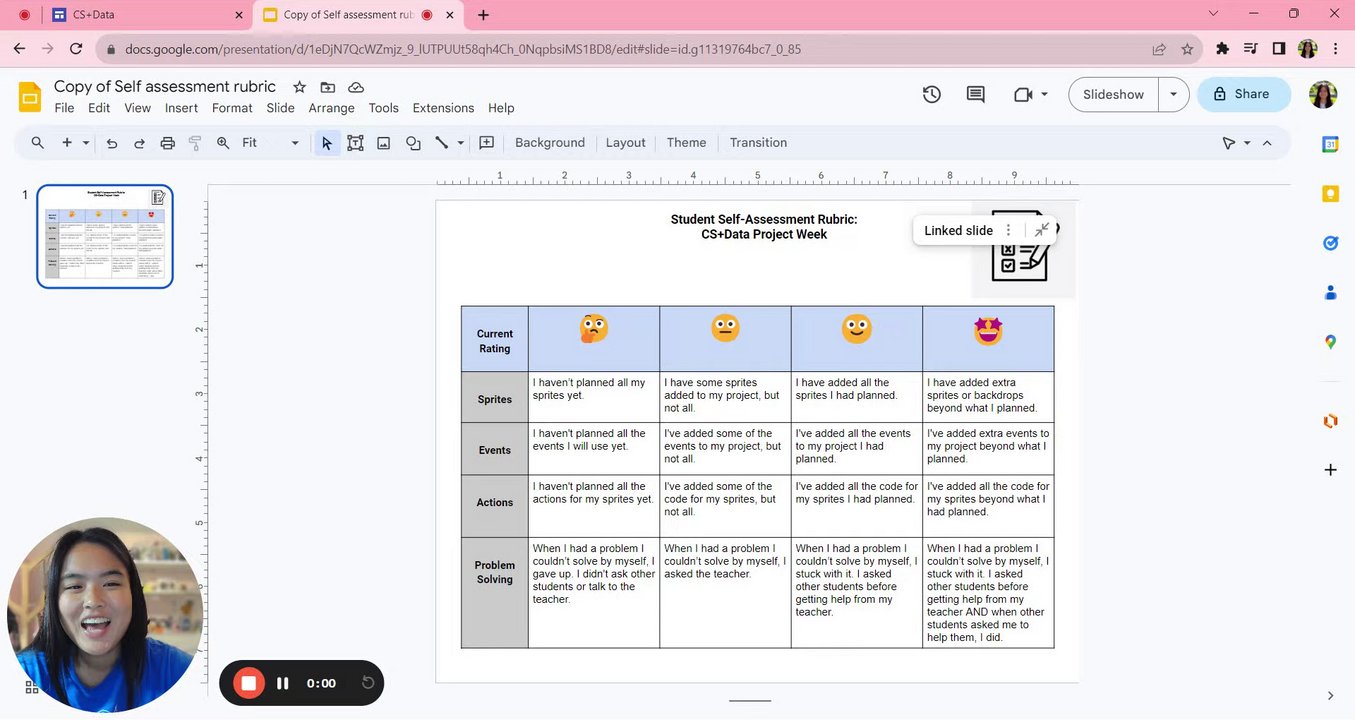The image size is (1355, 720).
Task: Click the add comment toolbar icon
Action: tap(487, 143)
